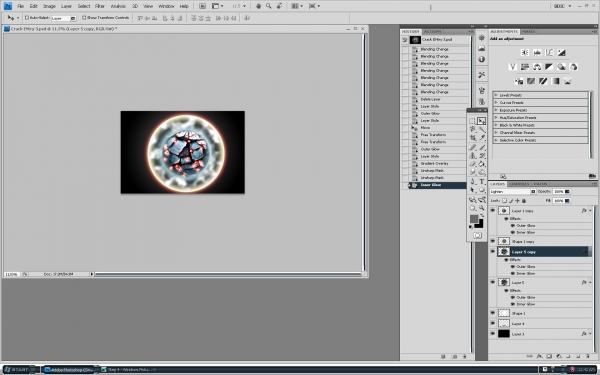
Task: Collapse the effects of Layer 1 copy
Action: pos(590,210)
